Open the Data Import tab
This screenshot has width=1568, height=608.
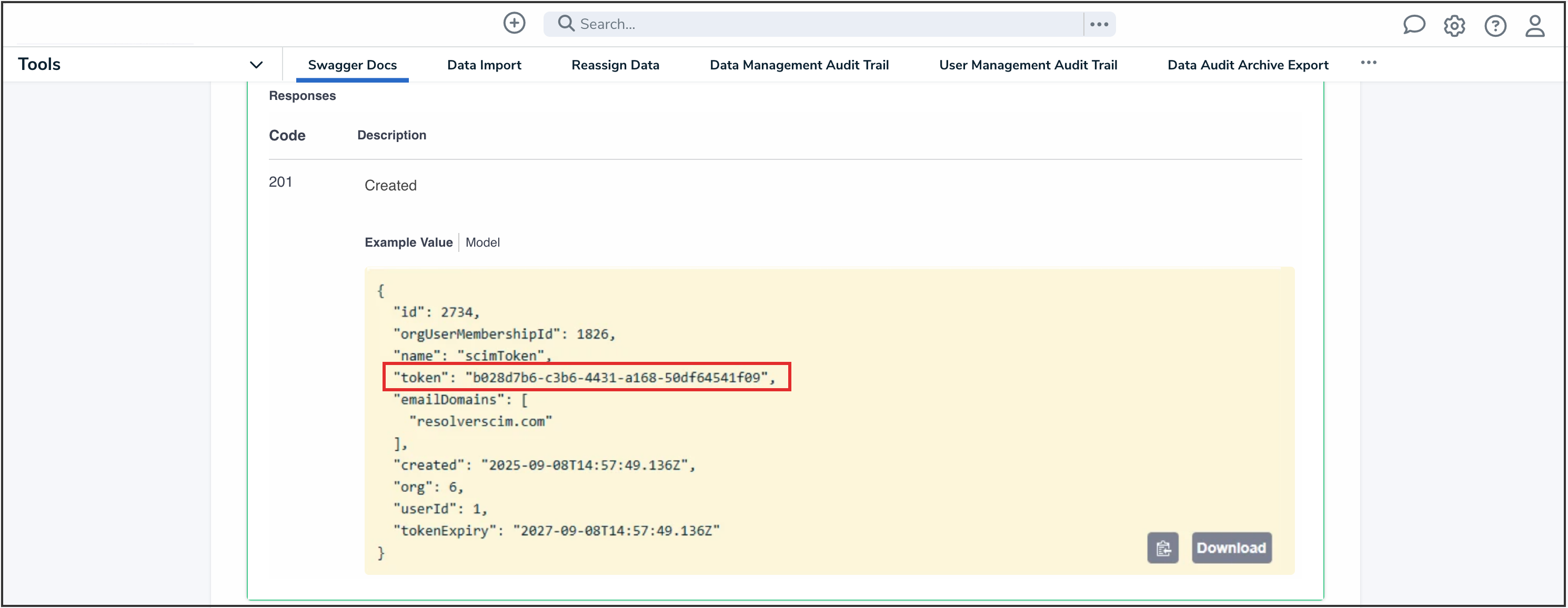pyautogui.click(x=484, y=65)
